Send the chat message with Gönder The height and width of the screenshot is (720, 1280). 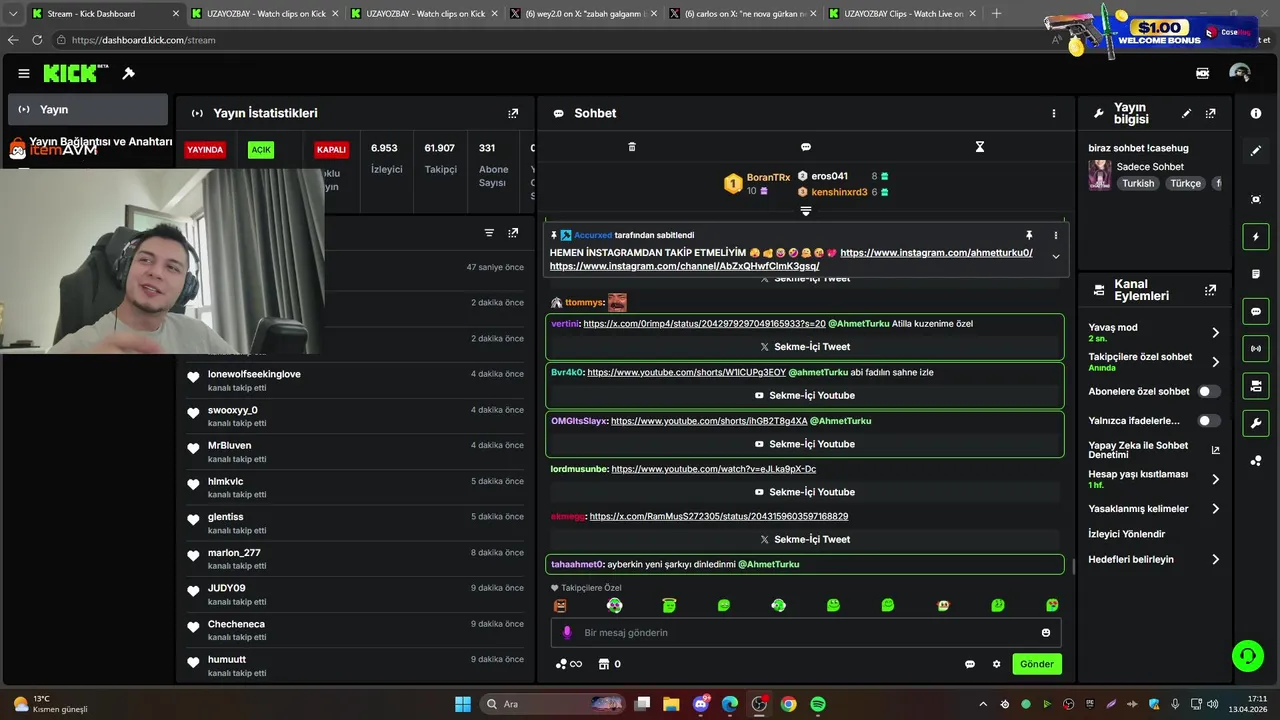click(x=1036, y=664)
